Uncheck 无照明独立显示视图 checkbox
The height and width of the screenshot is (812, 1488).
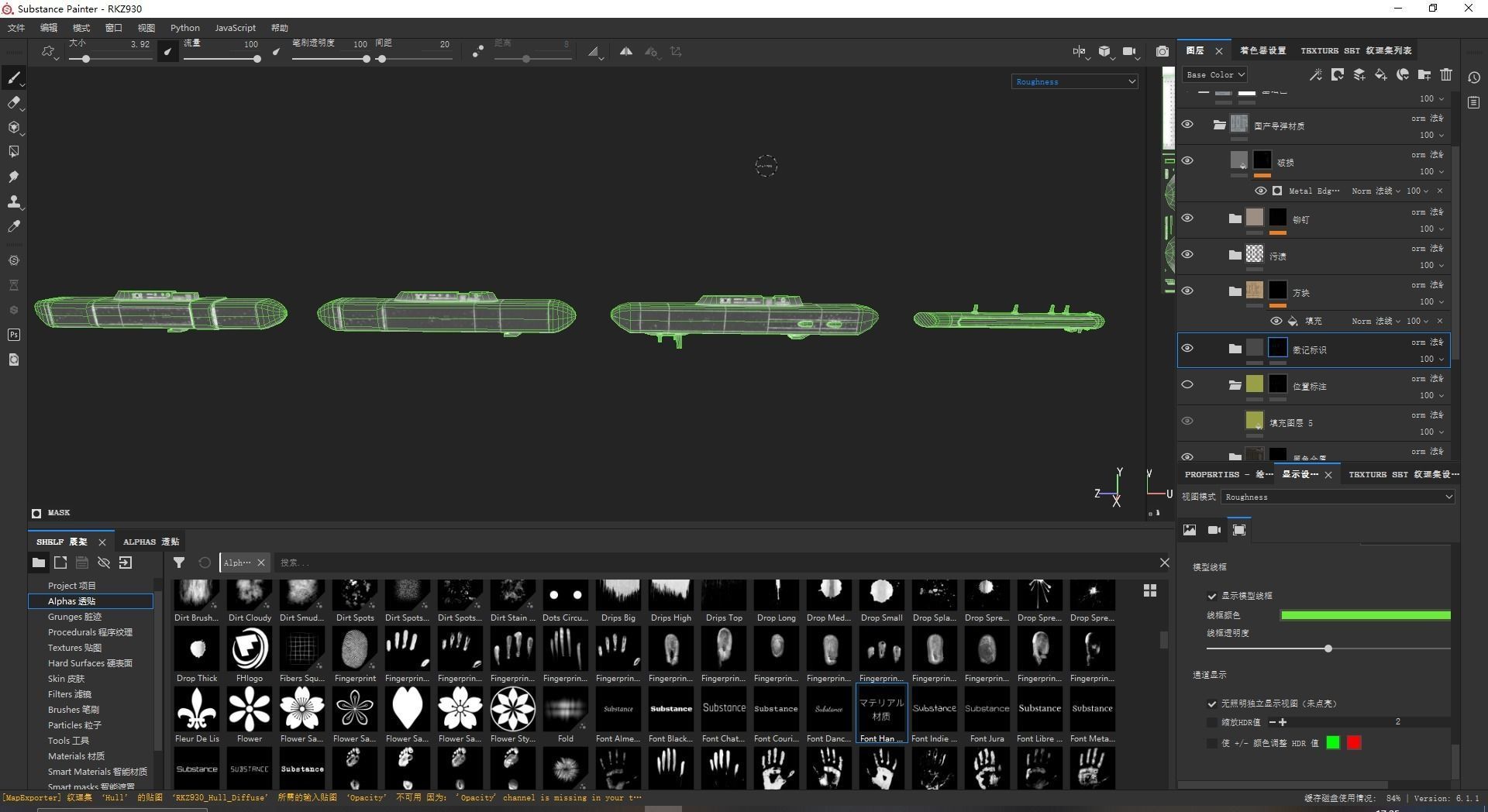(x=1212, y=704)
